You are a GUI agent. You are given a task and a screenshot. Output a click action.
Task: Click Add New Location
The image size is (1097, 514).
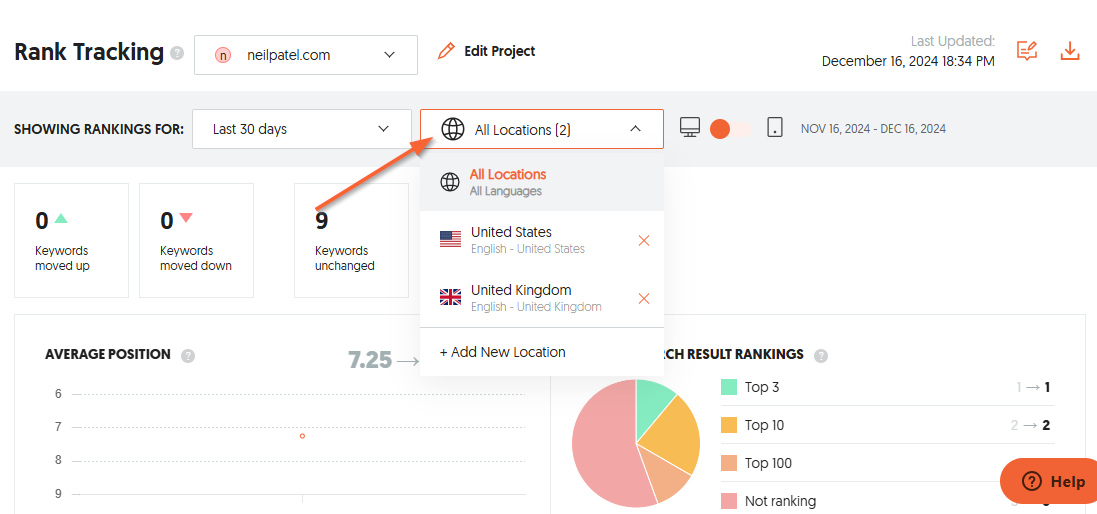tap(503, 352)
